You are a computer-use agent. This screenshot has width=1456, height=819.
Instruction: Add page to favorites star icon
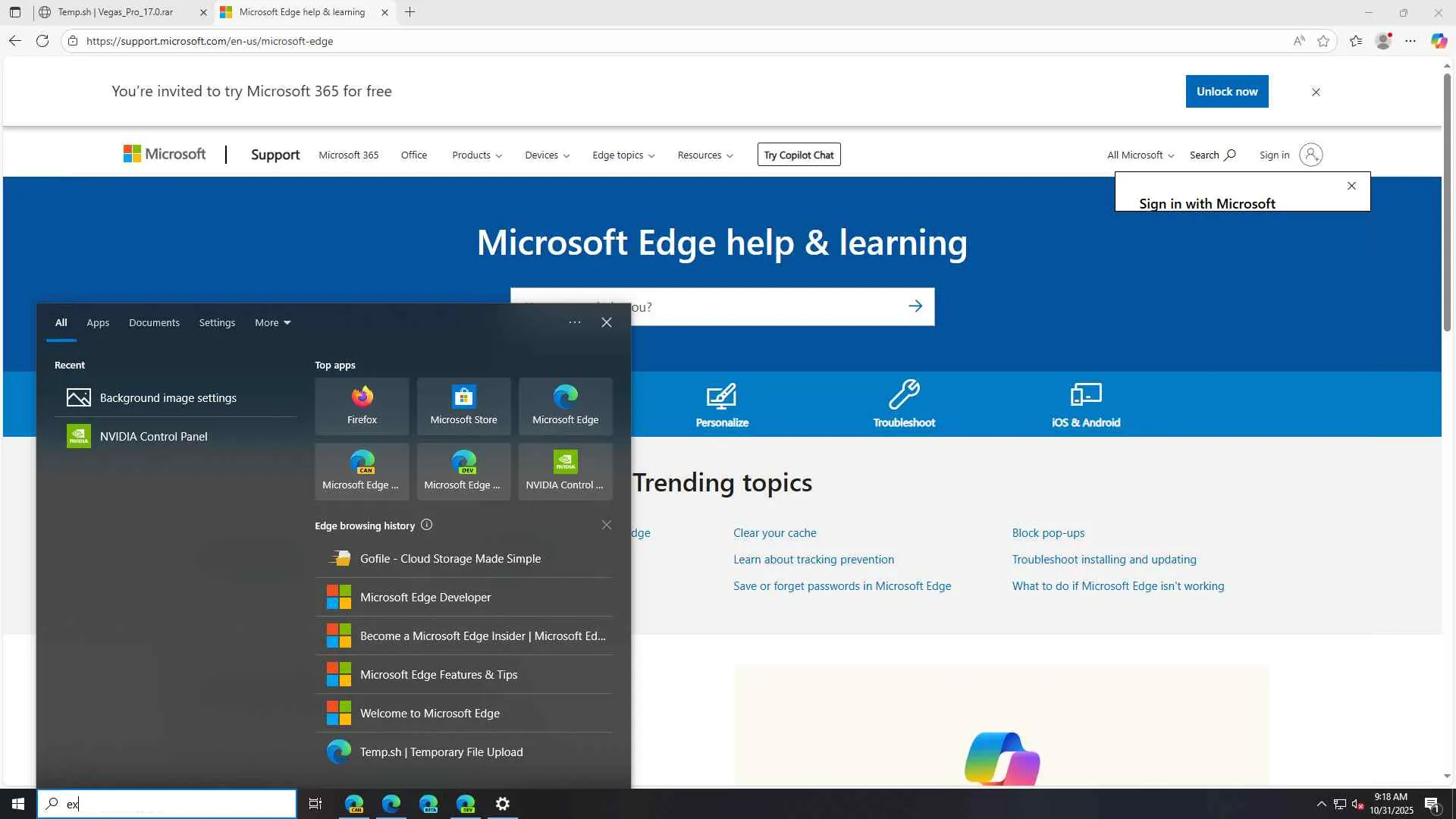tap(1323, 41)
